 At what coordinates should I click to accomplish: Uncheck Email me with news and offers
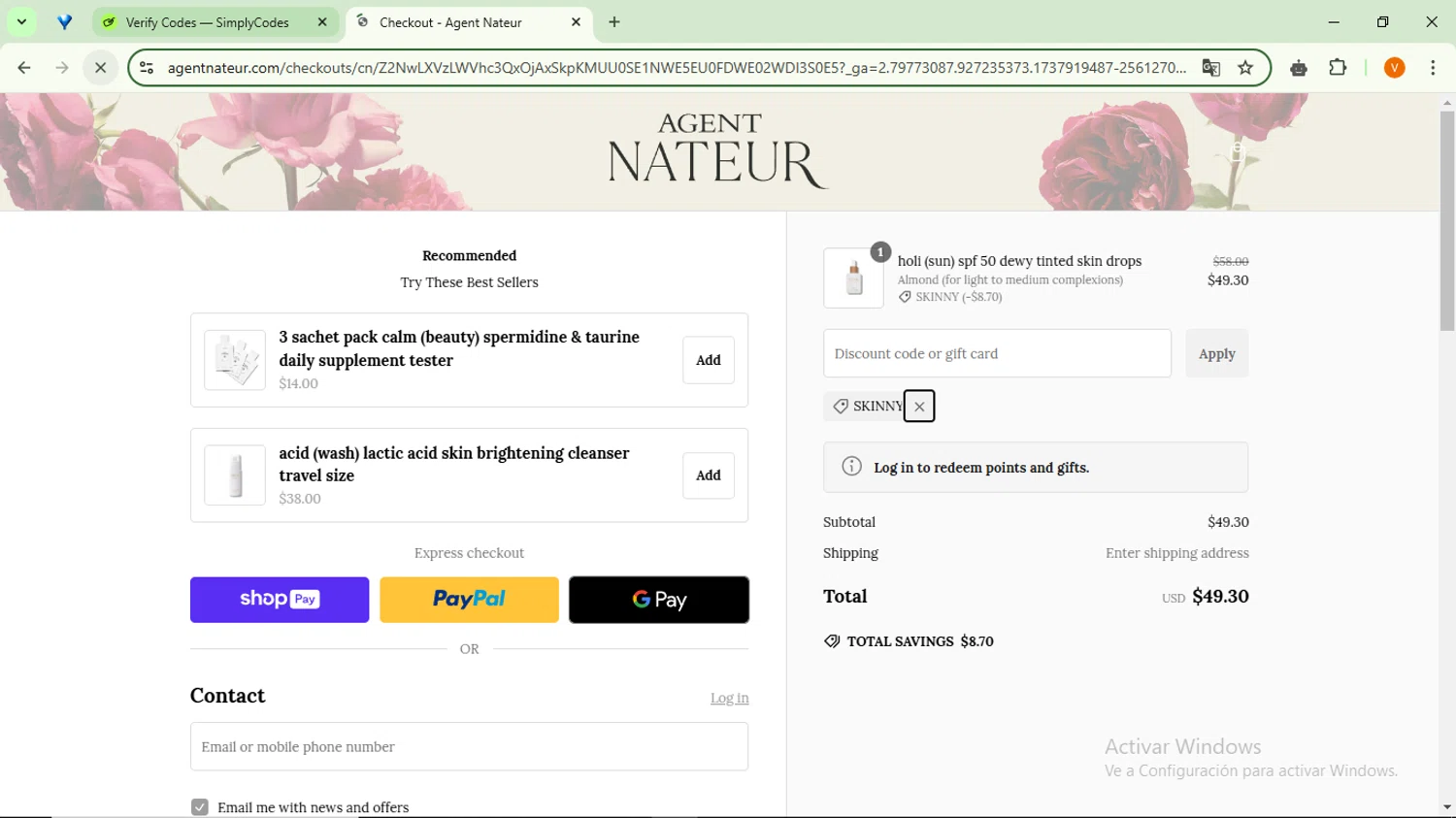200,807
